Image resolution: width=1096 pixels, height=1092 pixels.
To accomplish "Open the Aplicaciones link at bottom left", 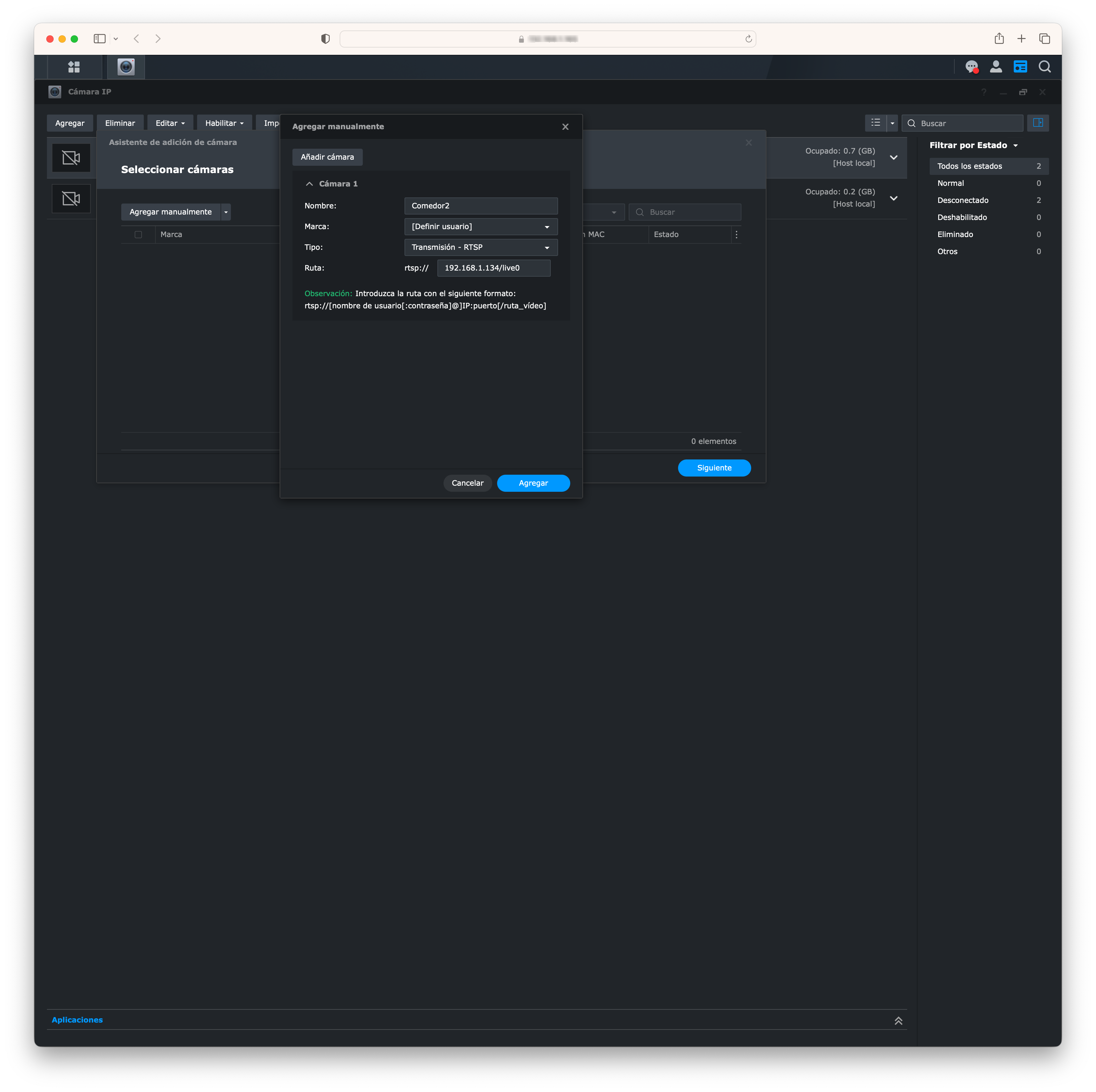I will click(x=77, y=1019).
